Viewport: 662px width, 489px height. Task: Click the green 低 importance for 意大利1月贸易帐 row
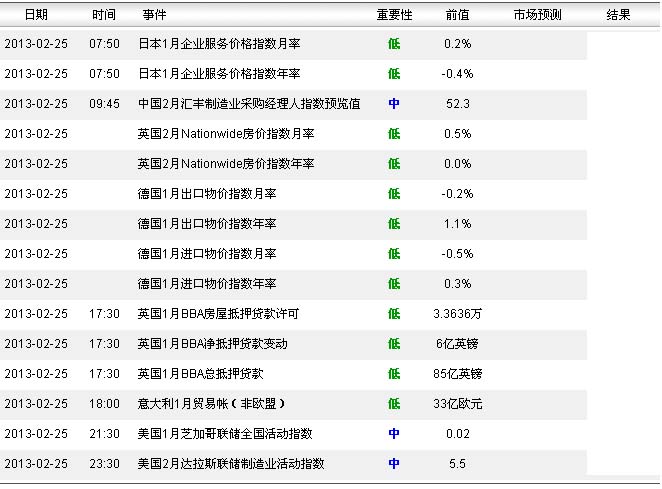pos(394,404)
